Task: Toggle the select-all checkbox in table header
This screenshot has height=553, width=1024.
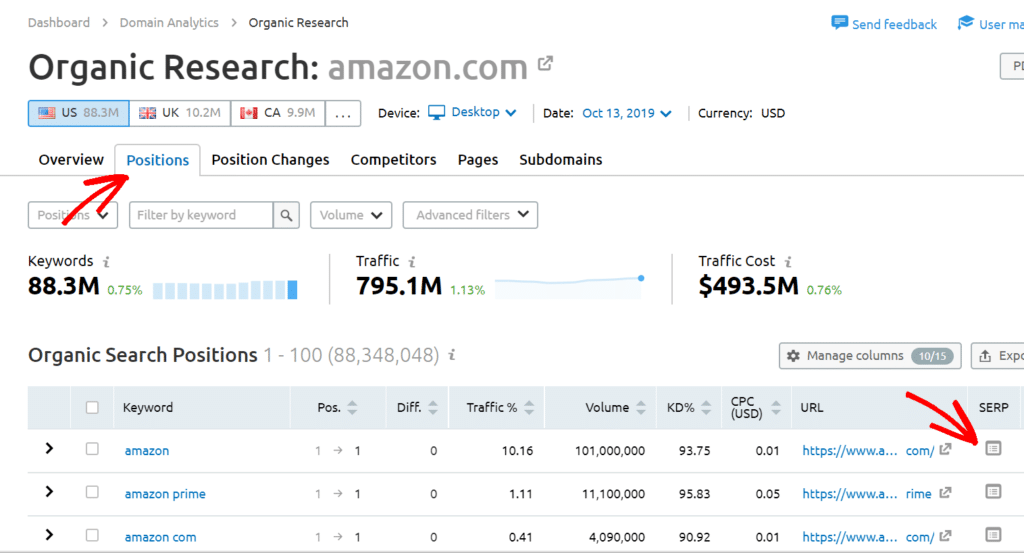Action: pos(92,407)
